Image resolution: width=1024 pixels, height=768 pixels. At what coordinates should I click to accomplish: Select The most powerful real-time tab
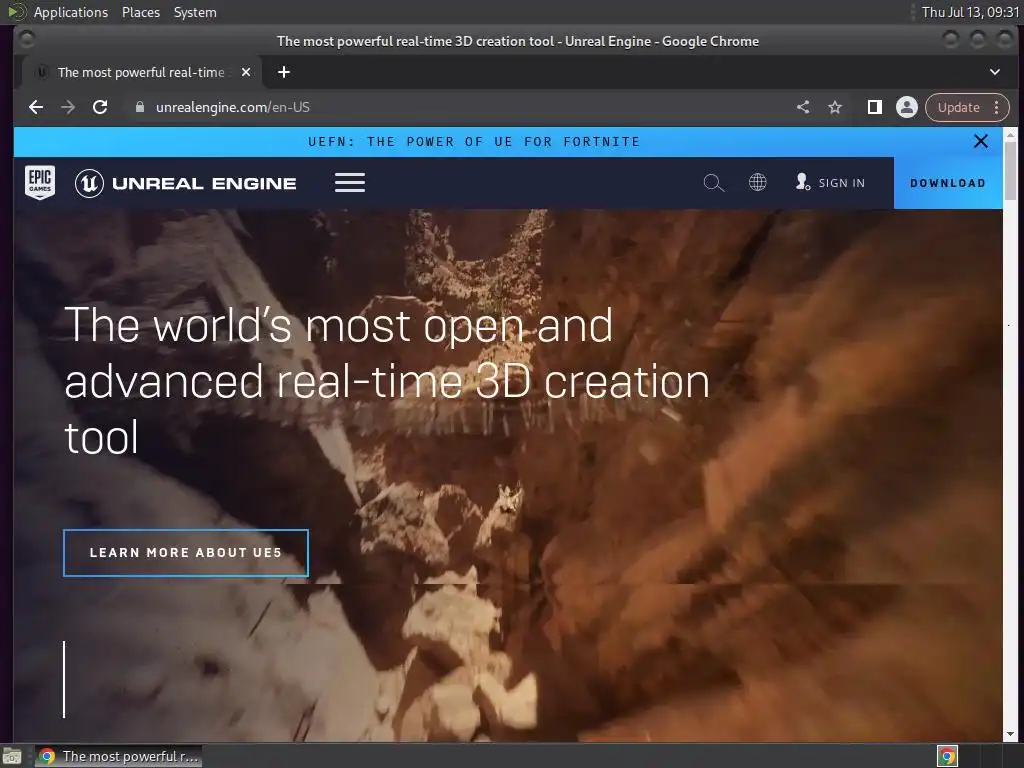pos(140,72)
